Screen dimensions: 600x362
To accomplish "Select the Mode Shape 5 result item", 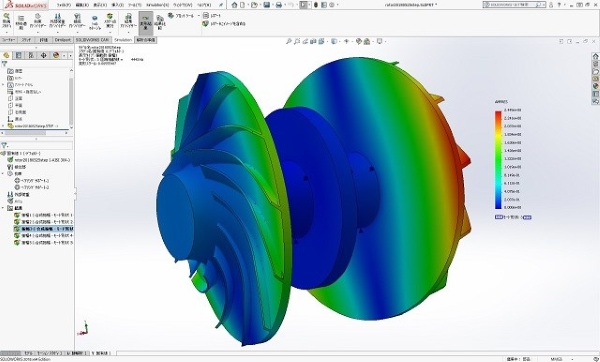I will point(43,243).
